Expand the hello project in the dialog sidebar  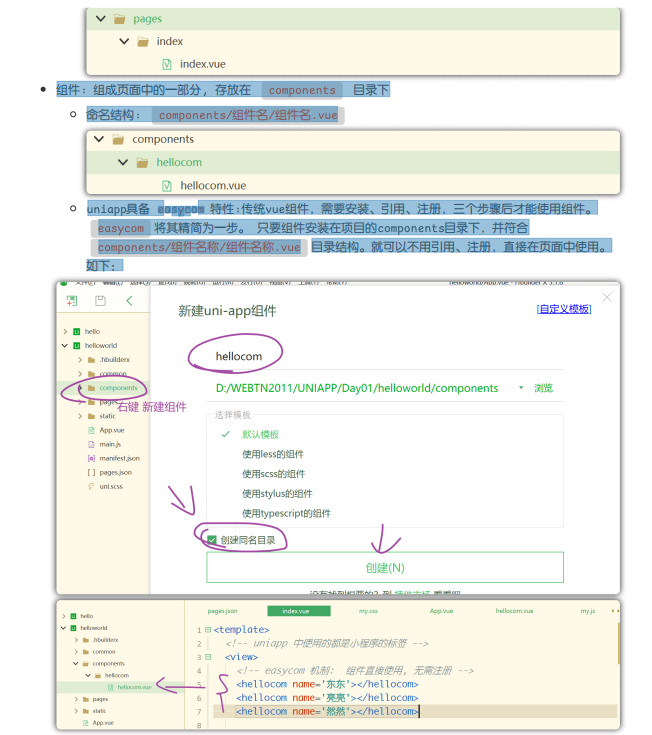pos(65,331)
